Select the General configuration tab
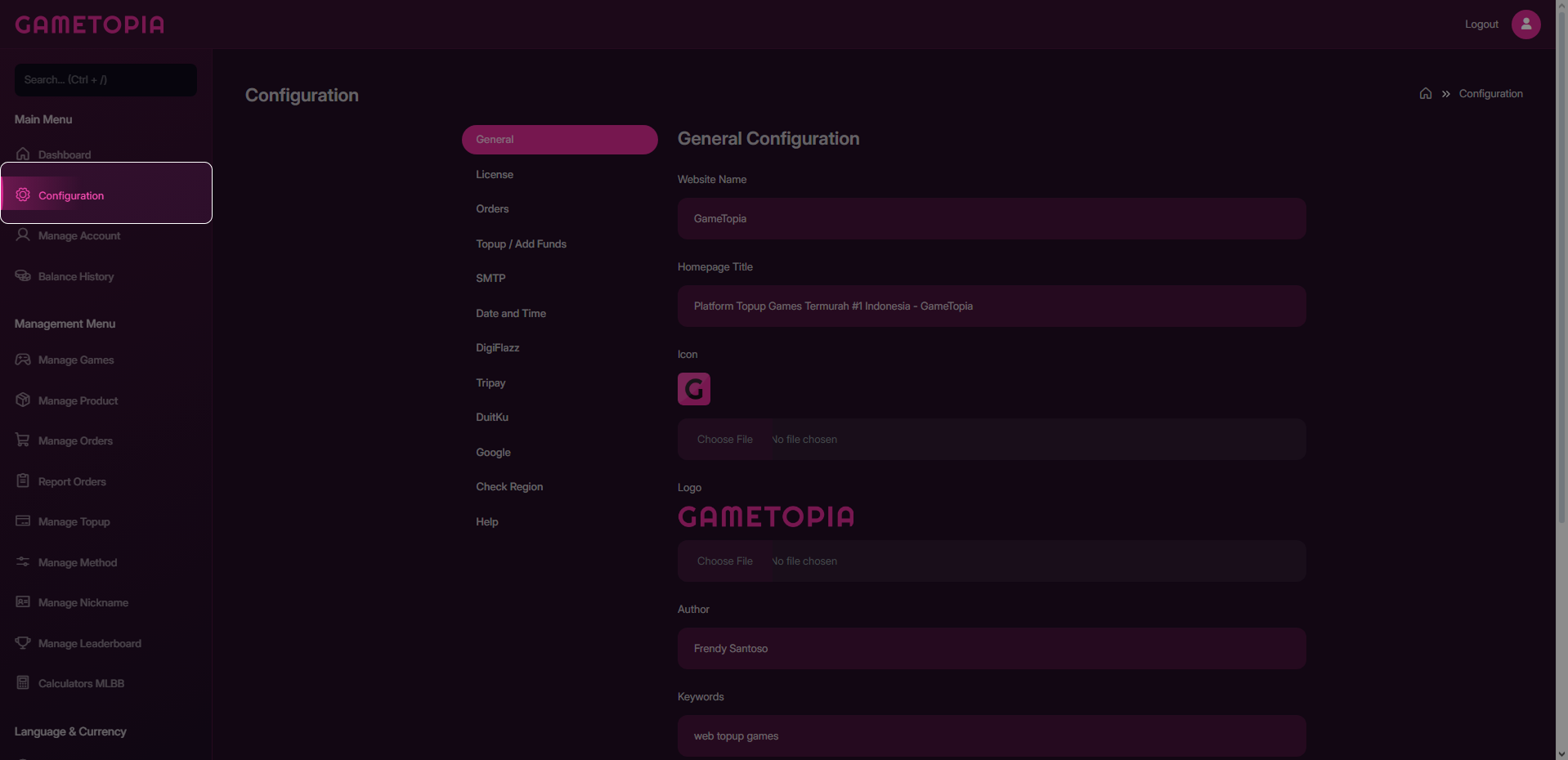Screen dimensions: 1568x760 (x=559, y=140)
